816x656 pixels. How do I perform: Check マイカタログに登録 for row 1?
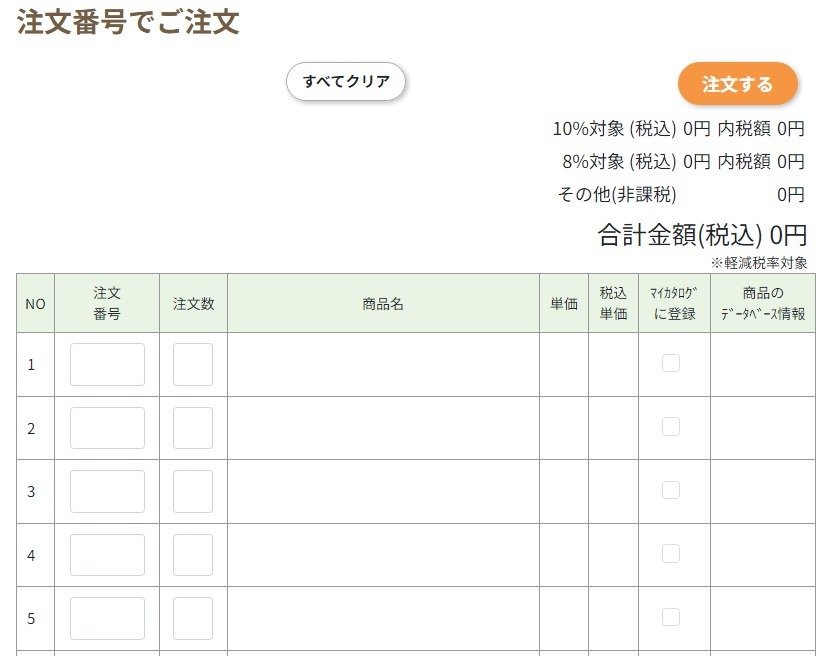[x=671, y=363]
